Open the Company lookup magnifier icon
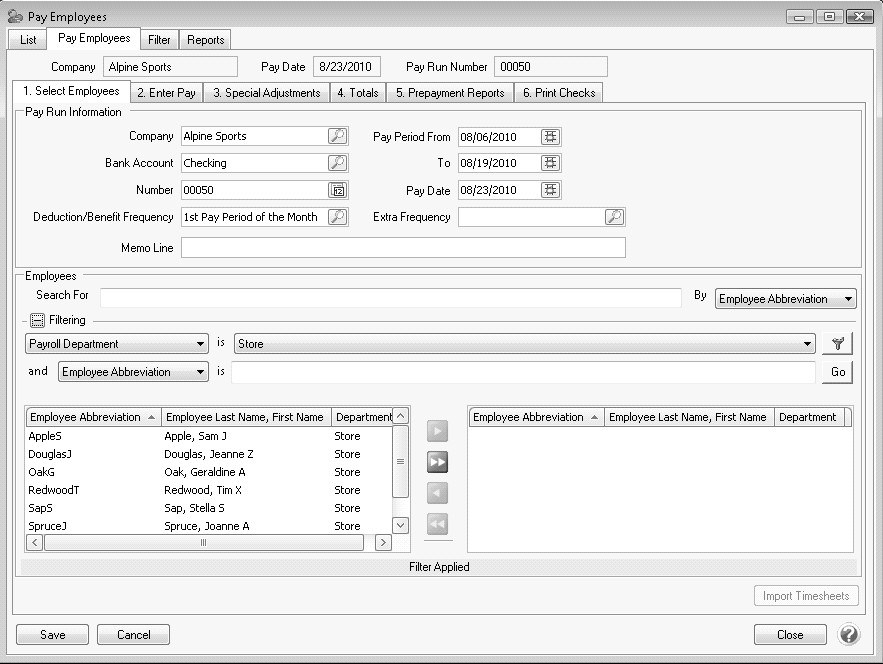This screenshot has width=883, height=664. [x=338, y=136]
